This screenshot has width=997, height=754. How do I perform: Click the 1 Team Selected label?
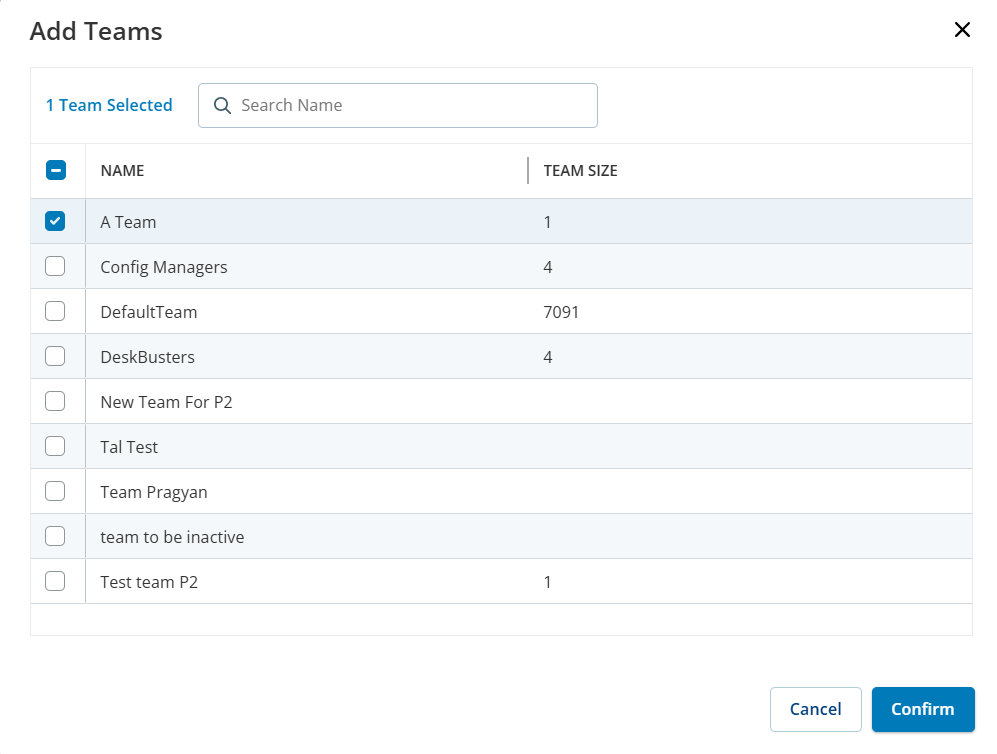point(109,105)
